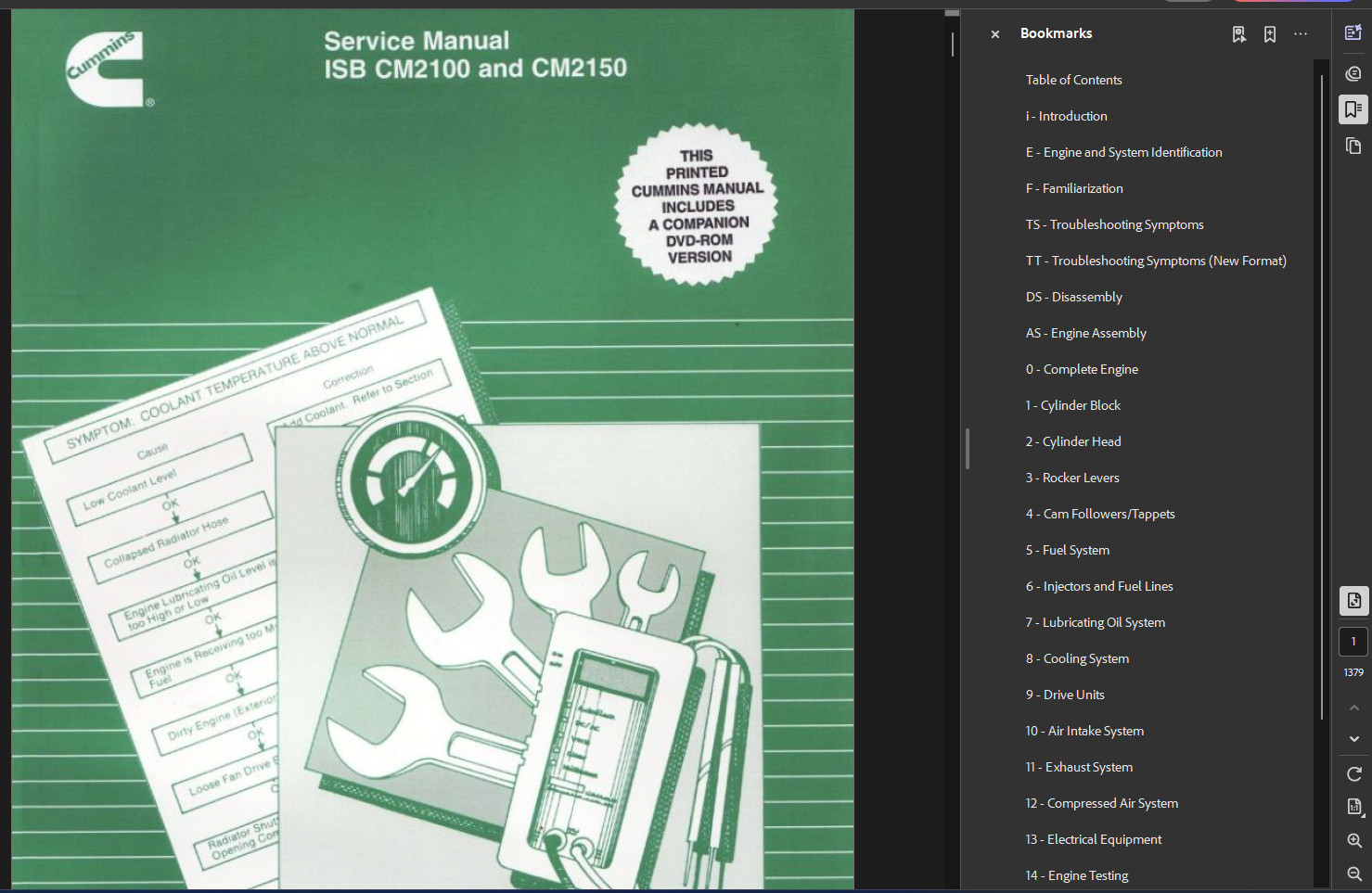Select E - Engine and System Identification
Image resolution: width=1372 pixels, height=893 pixels.
1123,152
